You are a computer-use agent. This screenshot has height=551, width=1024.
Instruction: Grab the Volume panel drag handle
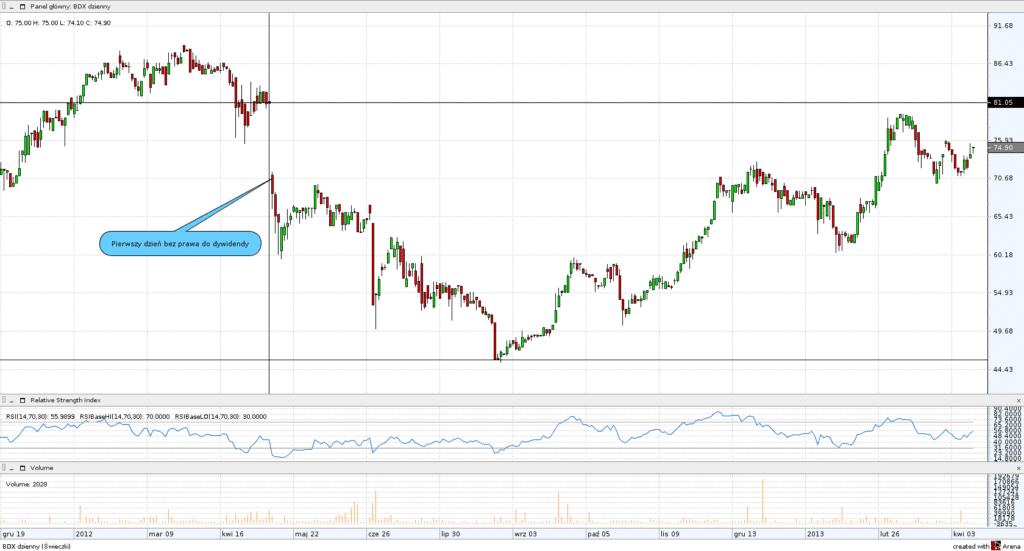[x=5, y=467]
